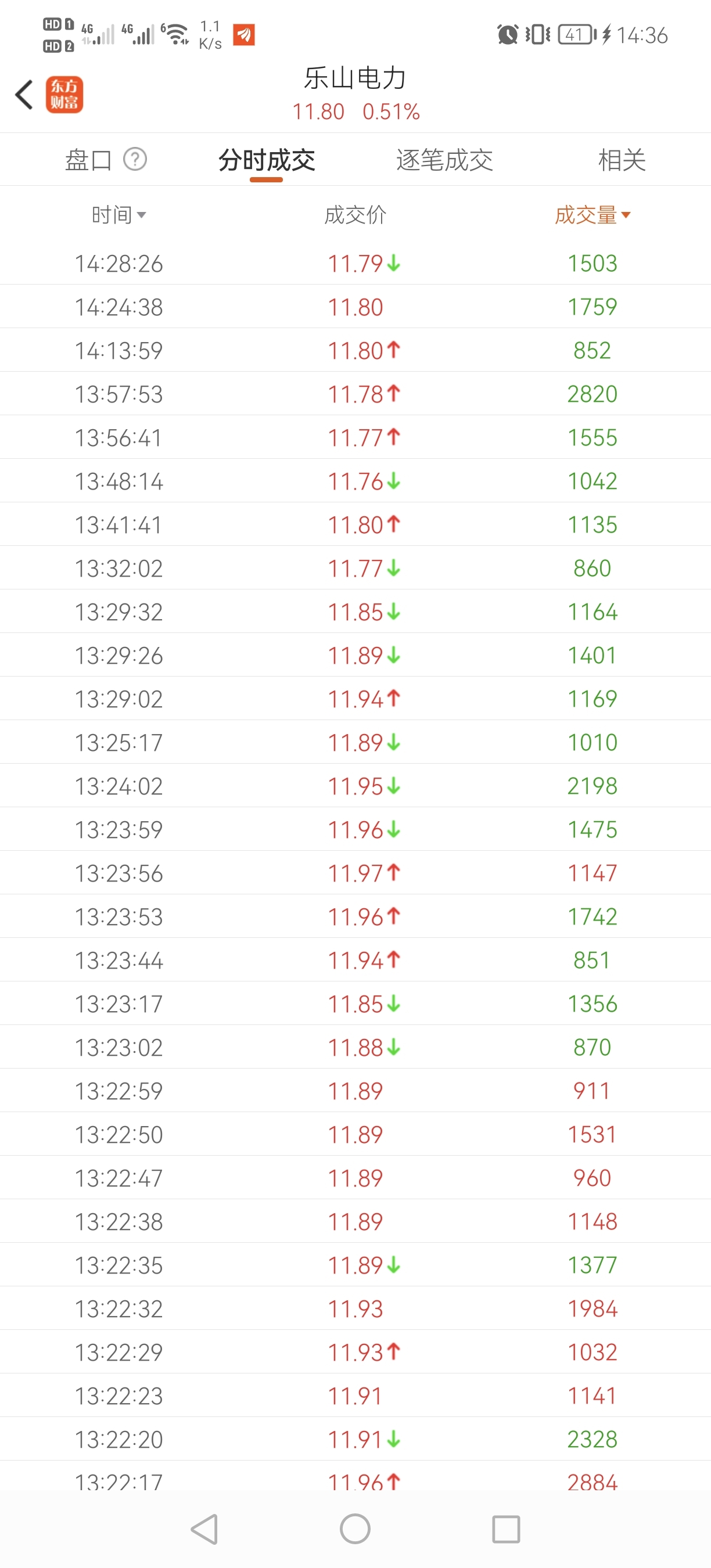Open the 相关 tab
711x1568 pixels.
(x=622, y=160)
